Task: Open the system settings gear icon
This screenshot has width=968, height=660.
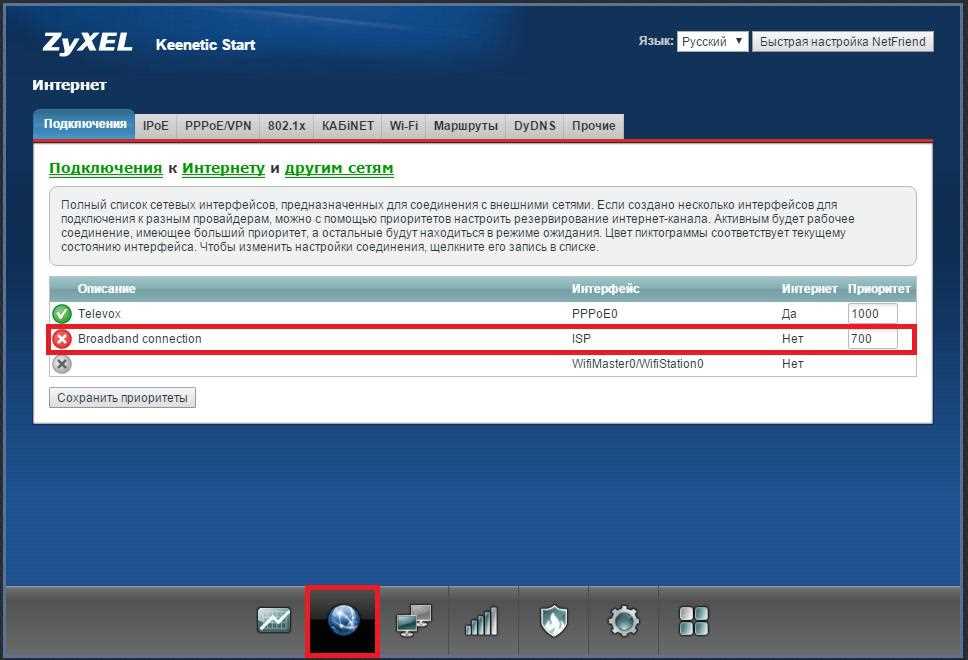Action: (x=624, y=620)
